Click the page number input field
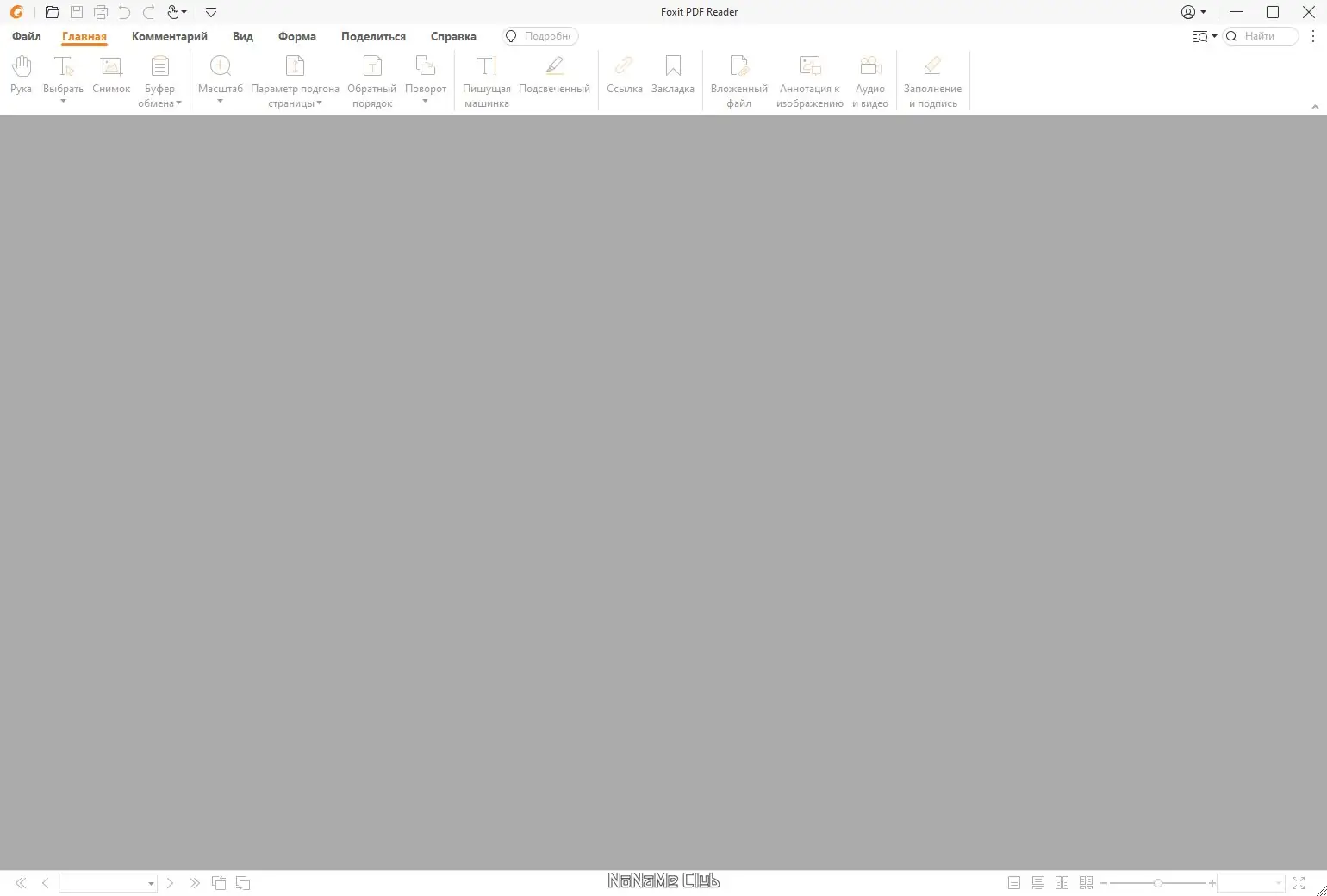This screenshot has width=1327, height=896. pyautogui.click(x=103, y=883)
